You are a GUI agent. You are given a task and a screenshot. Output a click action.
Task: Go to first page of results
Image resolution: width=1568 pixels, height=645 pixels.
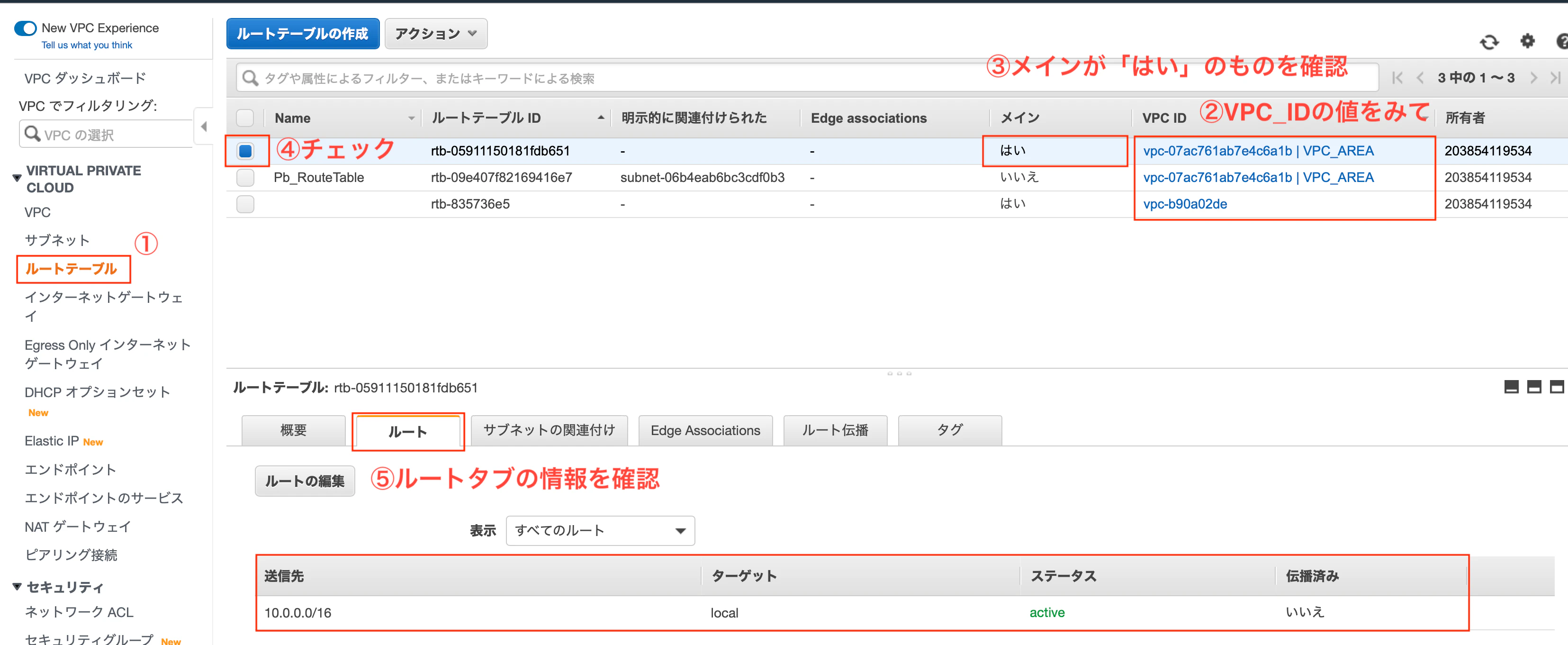[1397, 78]
